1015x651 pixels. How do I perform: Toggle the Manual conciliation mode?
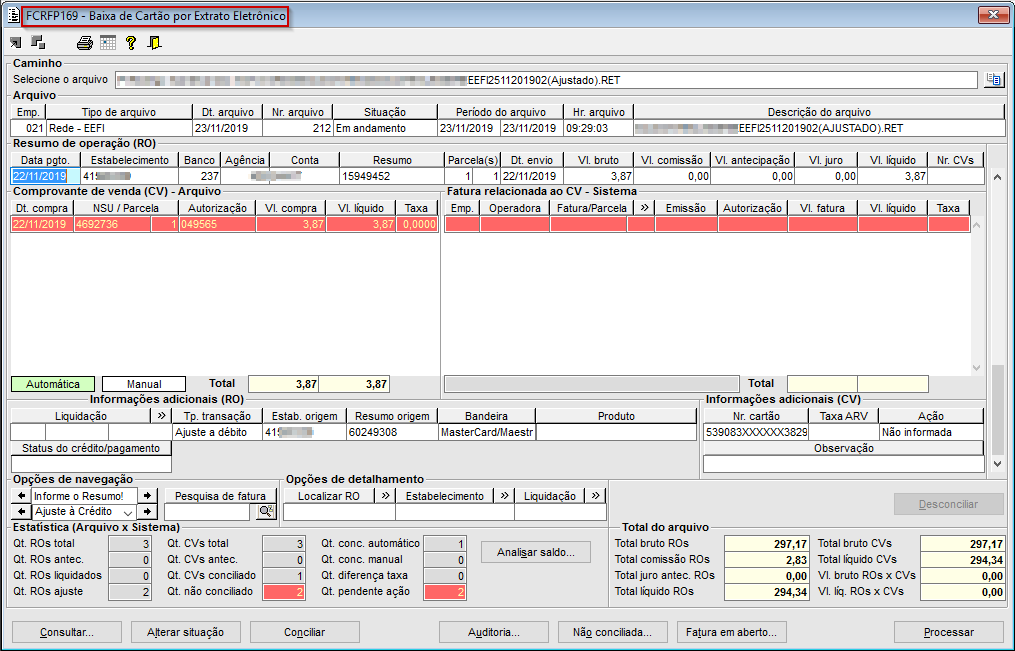point(144,384)
